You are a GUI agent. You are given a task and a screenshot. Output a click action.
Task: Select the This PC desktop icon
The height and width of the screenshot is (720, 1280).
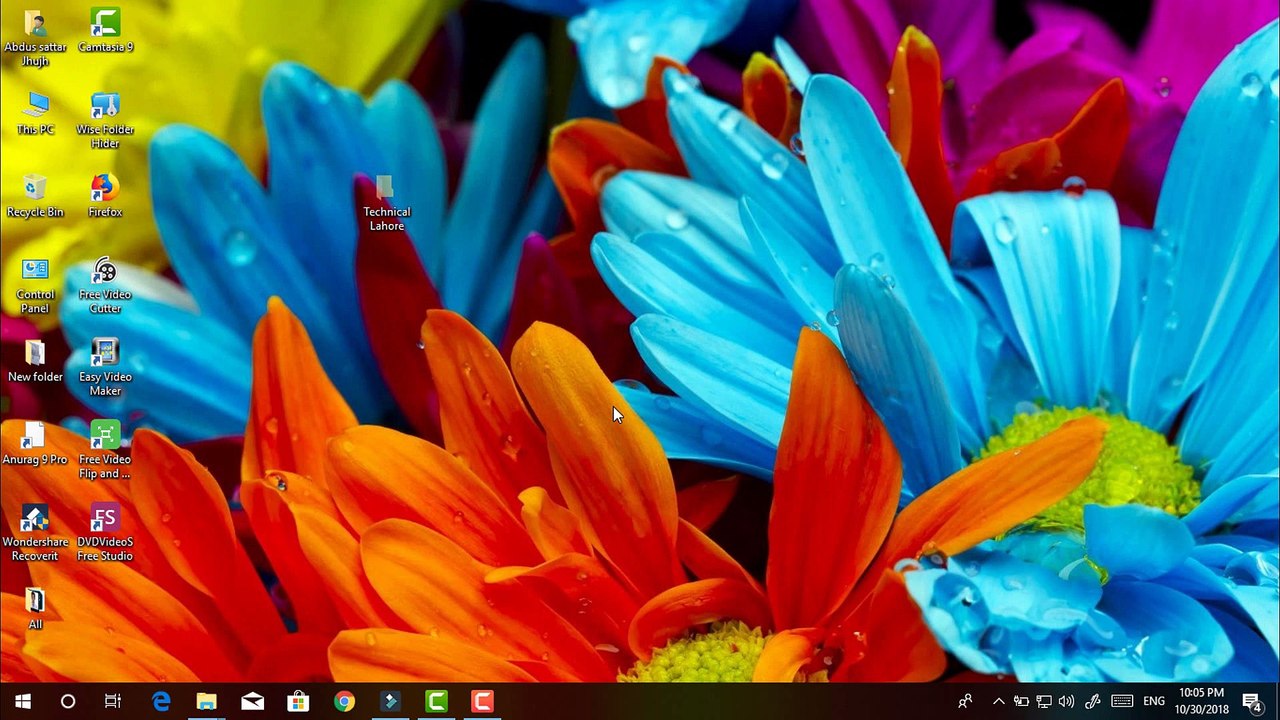[35, 113]
